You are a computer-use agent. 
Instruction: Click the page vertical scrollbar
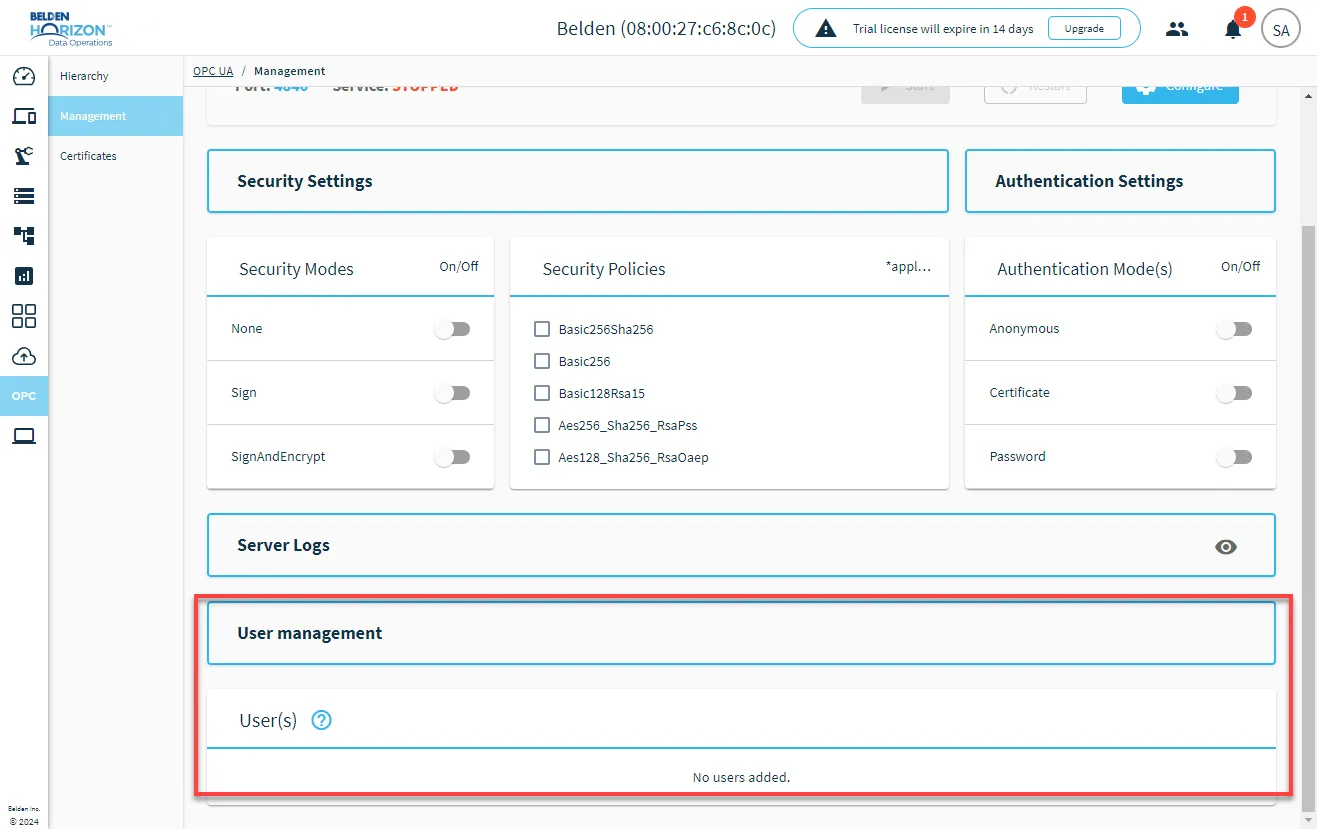pos(1308,518)
